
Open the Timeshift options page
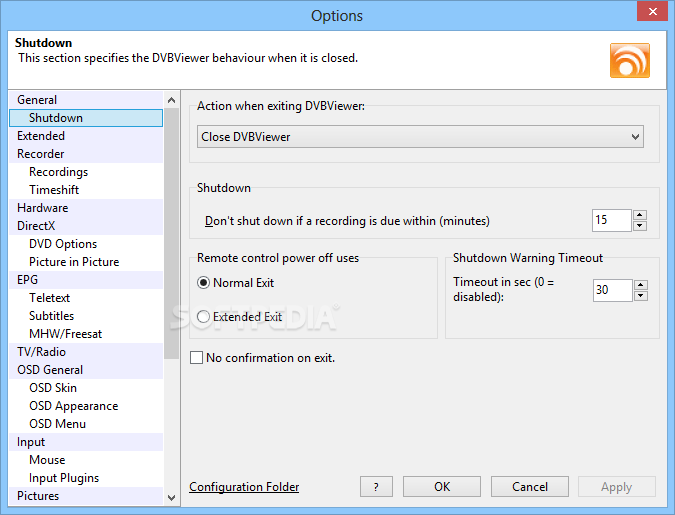pyautogui.click(x=86, y=189)
